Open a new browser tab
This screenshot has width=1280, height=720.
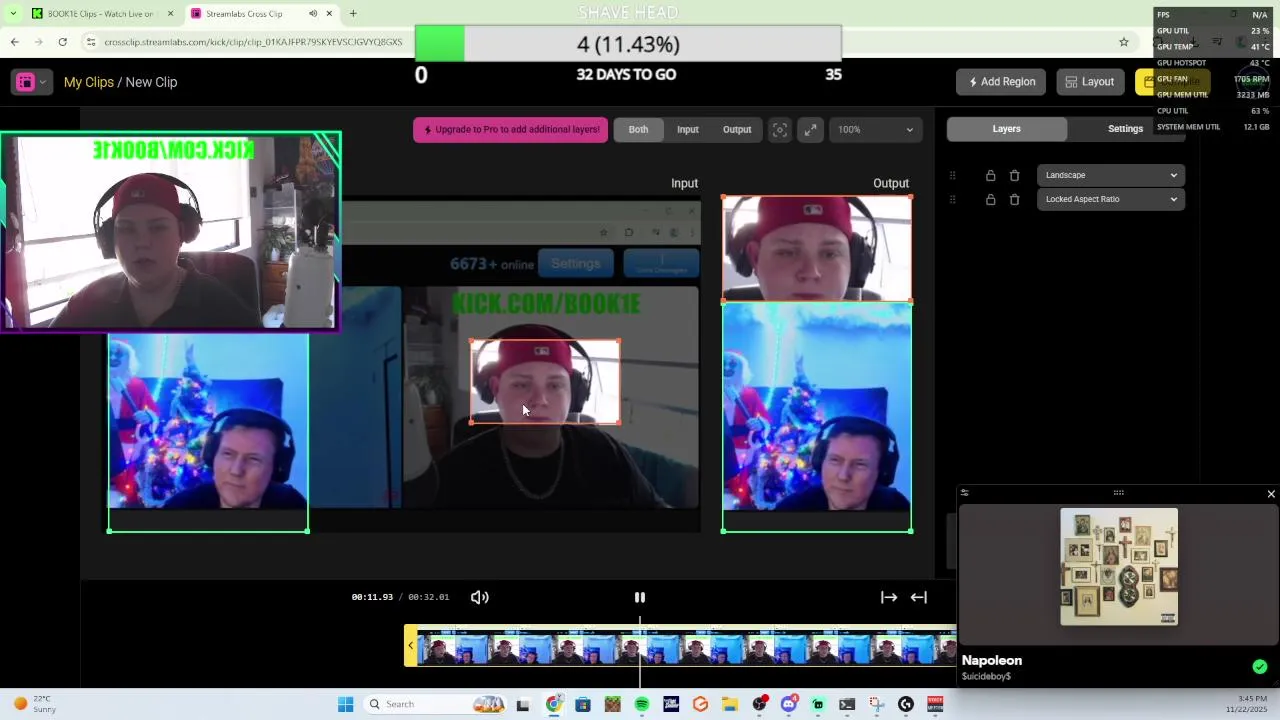point(353,14)
